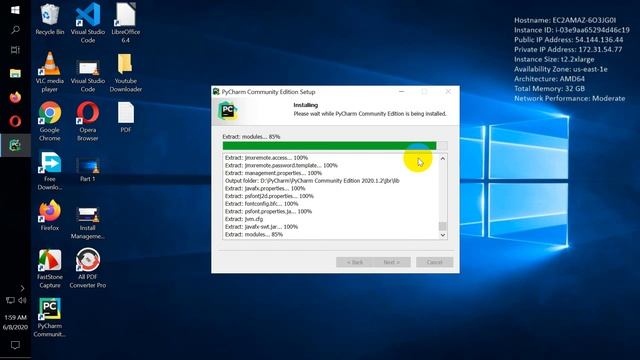Select log line 'Extract: jmxremote.access... 100%'
The width and height of the screenshot is (640, 360).
coord(266,158)
